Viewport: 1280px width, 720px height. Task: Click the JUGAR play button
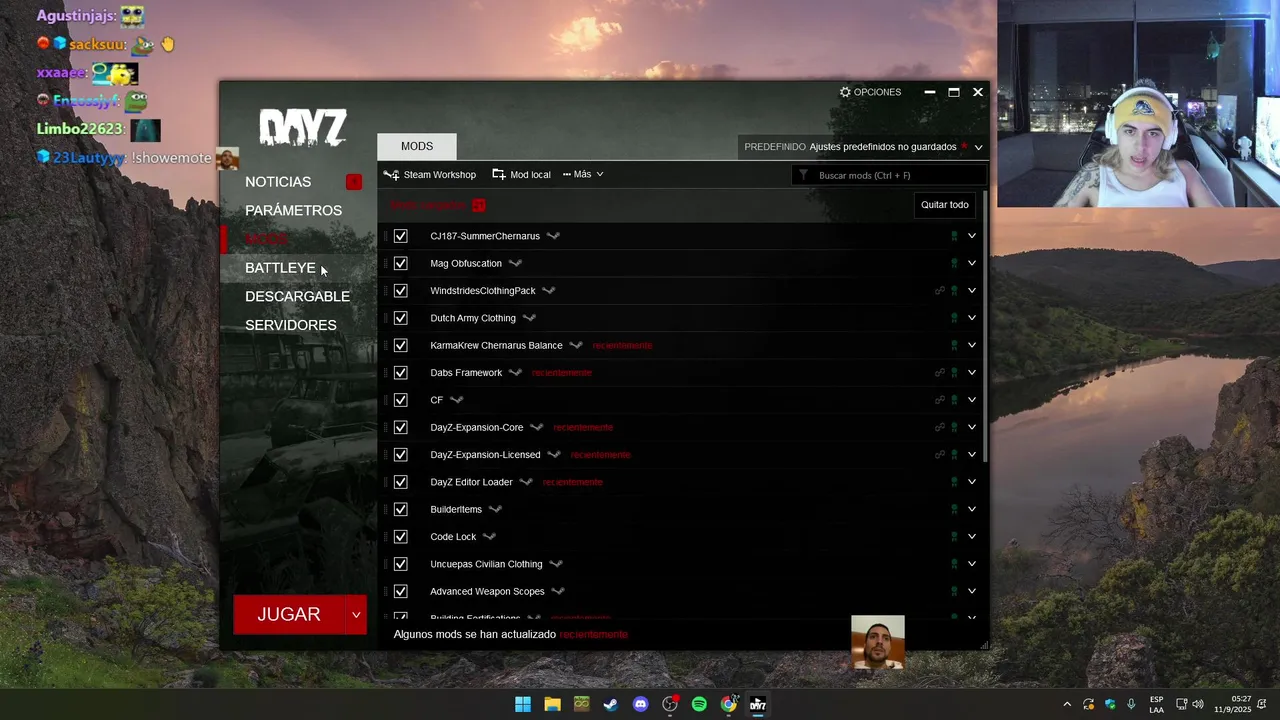pos(289,615)
